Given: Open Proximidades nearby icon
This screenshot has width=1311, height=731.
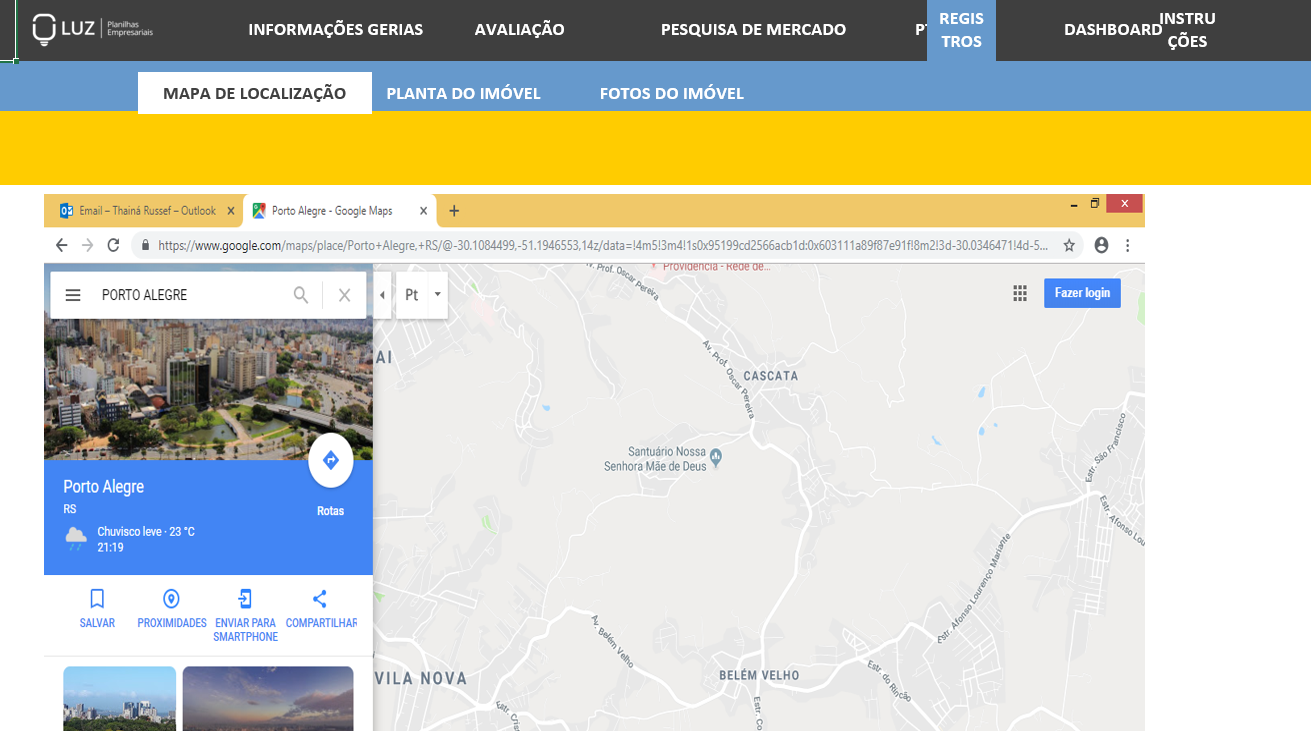Looking at the screenshot, I should [x=171, y=599].
